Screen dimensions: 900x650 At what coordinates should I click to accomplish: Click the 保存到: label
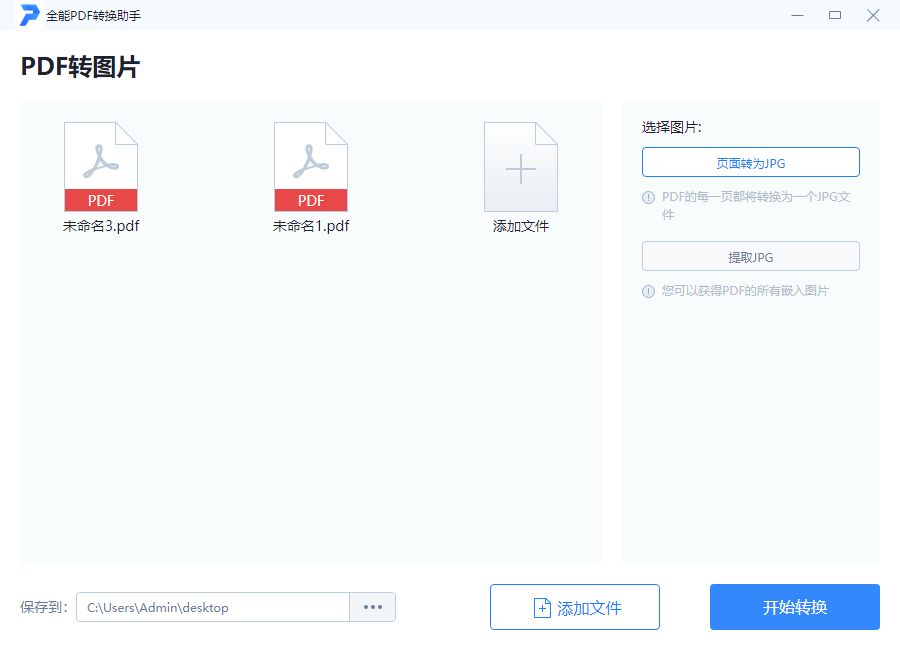pyautogui.click(x=44, y=608)
